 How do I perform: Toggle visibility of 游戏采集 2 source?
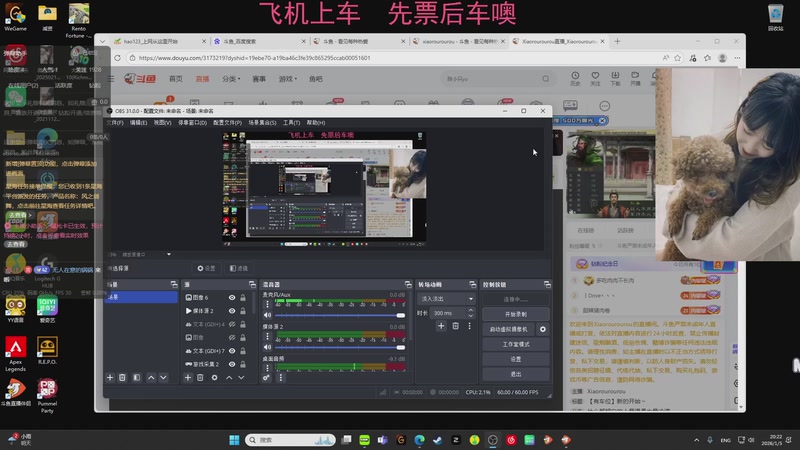pos(232,364)
